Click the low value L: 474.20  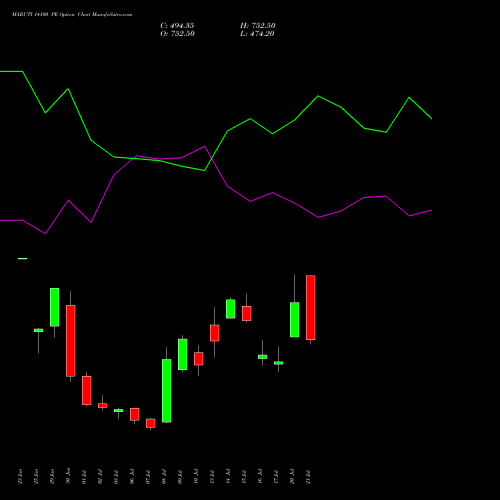coord(257,34)
